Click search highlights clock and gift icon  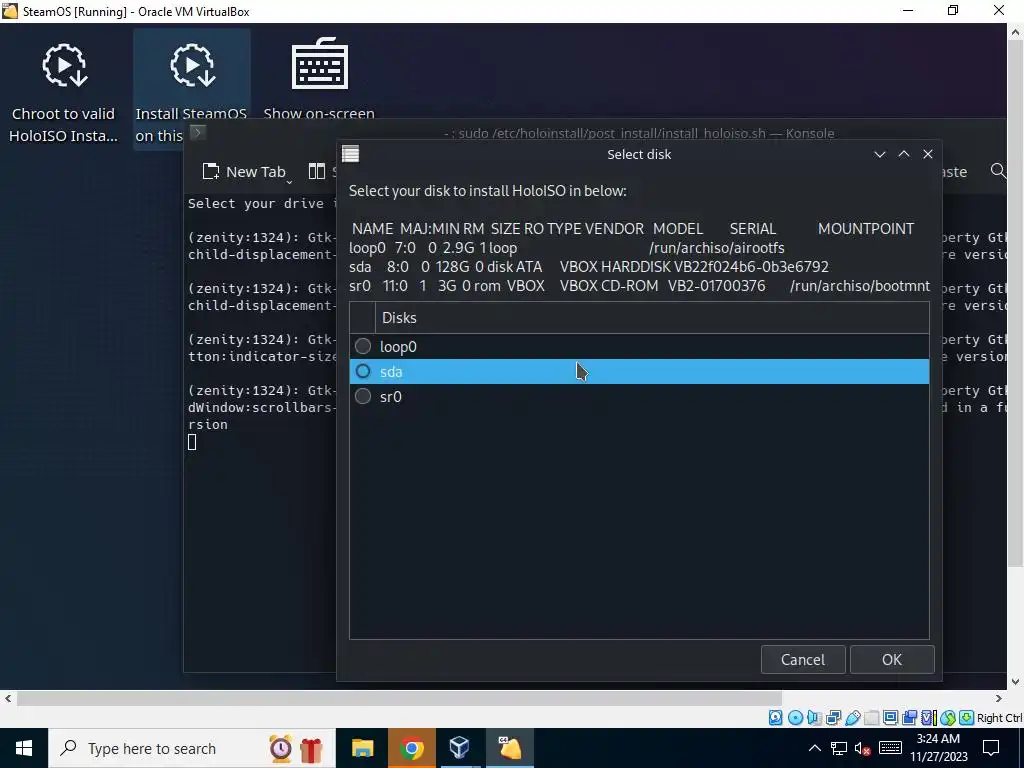click(296, 748)
